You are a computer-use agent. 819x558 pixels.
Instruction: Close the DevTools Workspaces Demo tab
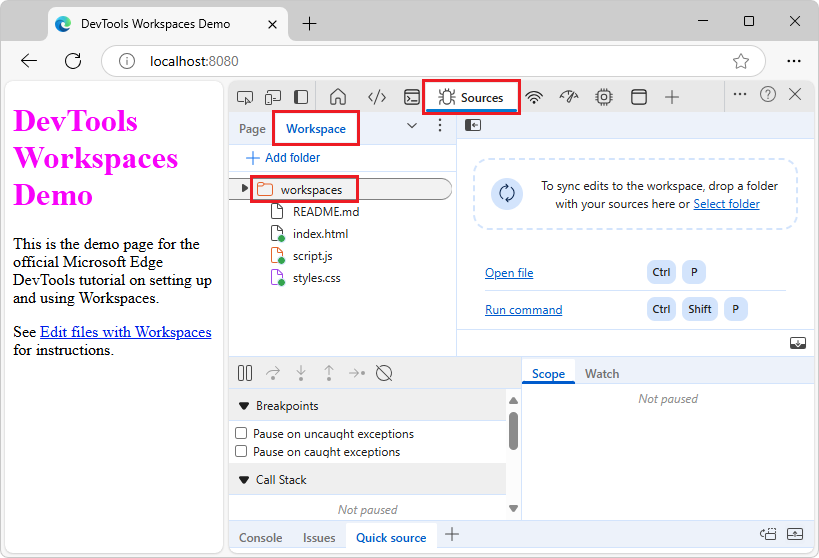(x=272, y=24)
